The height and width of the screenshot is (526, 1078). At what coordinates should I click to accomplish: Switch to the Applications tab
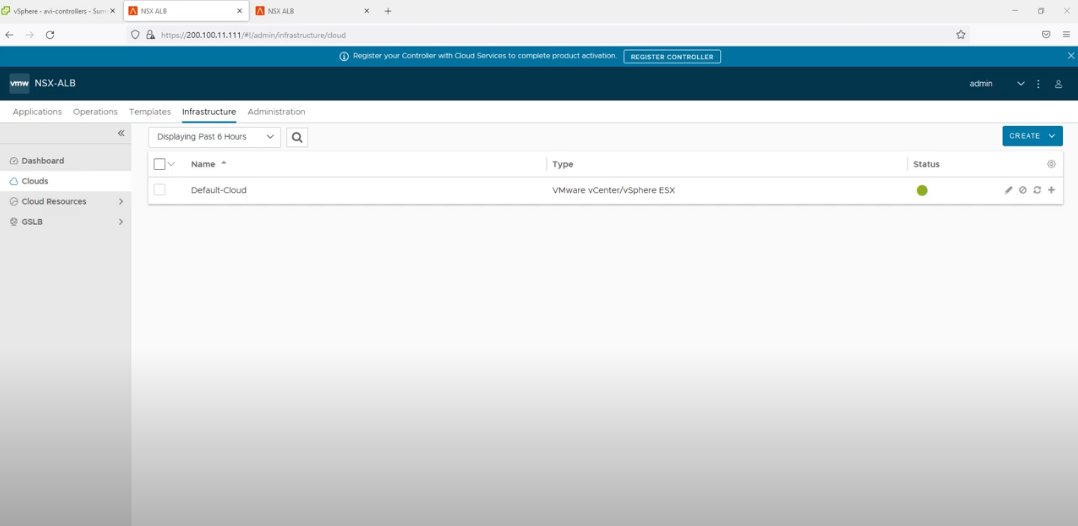pos(37,111)
